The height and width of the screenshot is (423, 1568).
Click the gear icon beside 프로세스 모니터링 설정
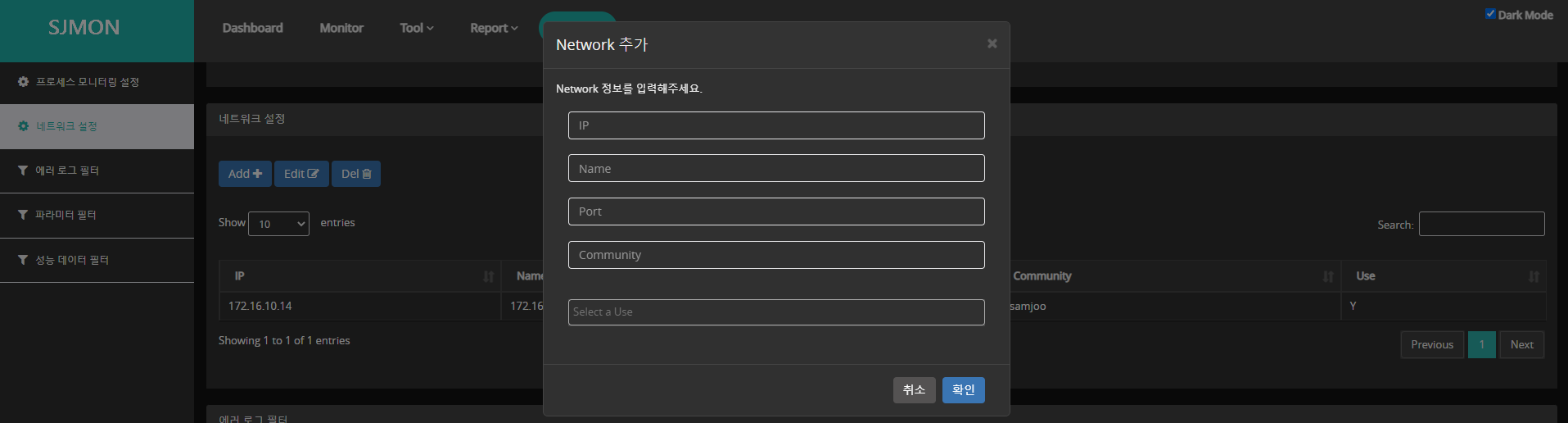click(x=23, y=82)
